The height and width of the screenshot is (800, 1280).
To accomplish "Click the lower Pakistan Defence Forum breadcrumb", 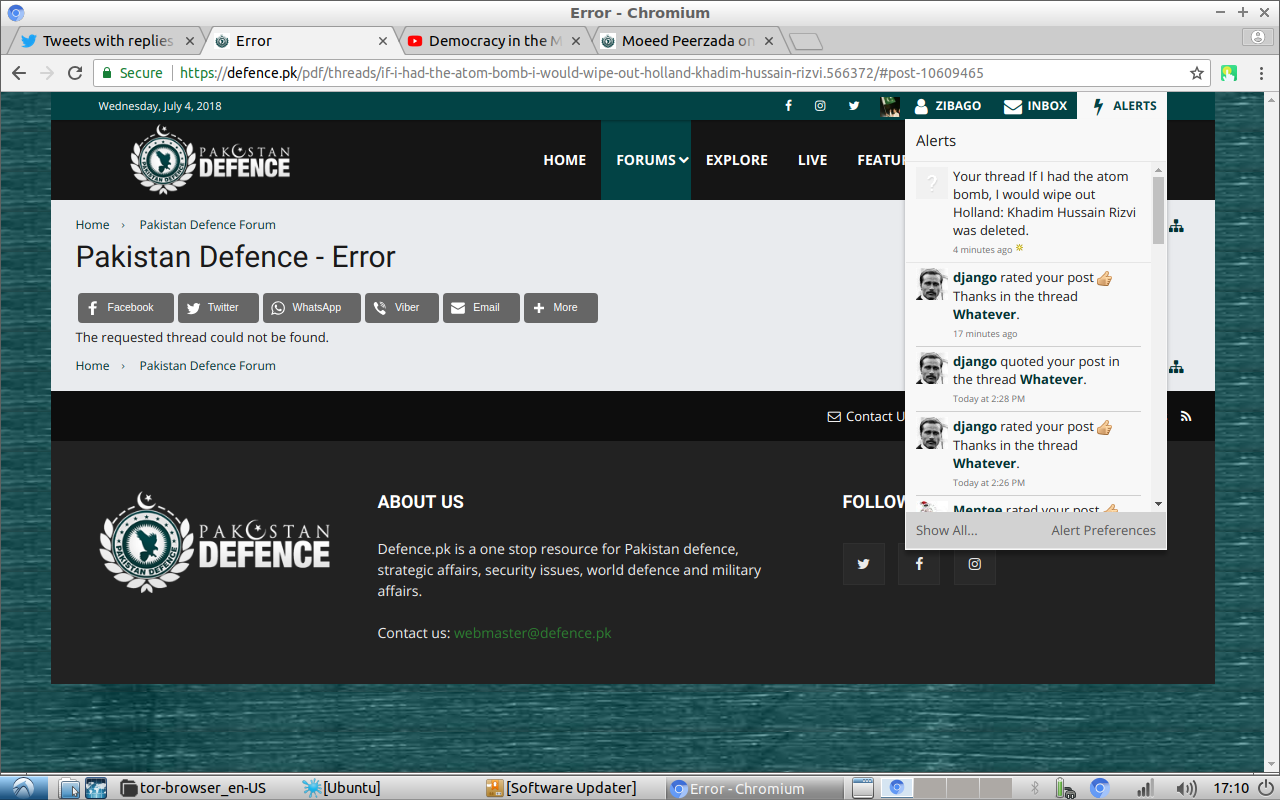I will (x=208, y=366).
